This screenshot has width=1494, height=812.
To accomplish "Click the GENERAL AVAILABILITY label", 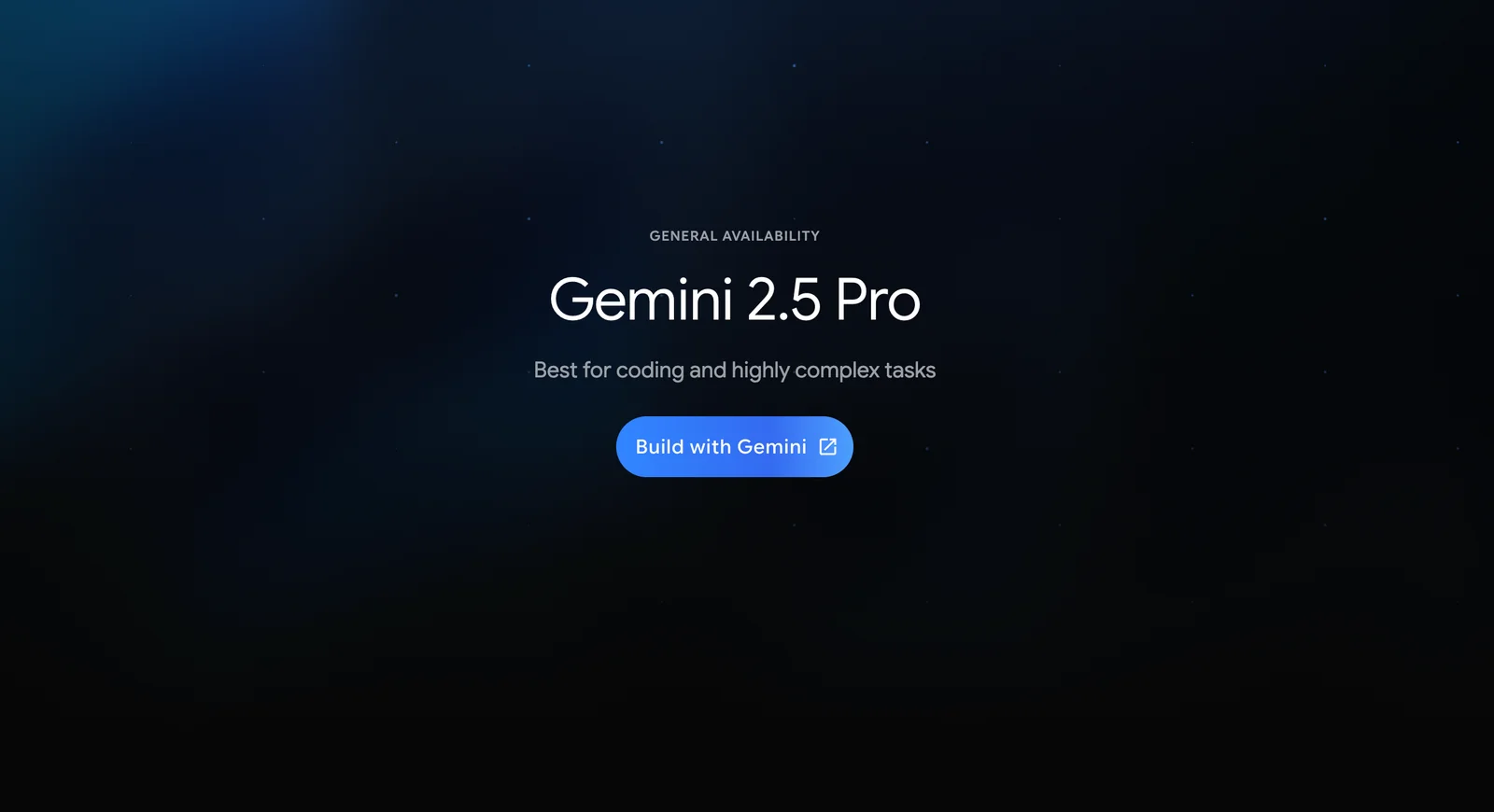I will 734,236.
